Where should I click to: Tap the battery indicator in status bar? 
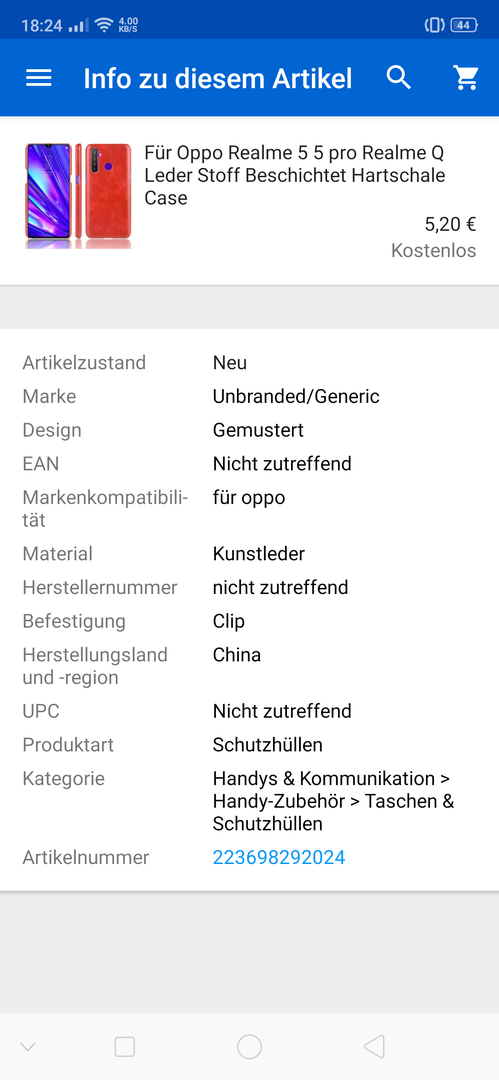[463, 25]
